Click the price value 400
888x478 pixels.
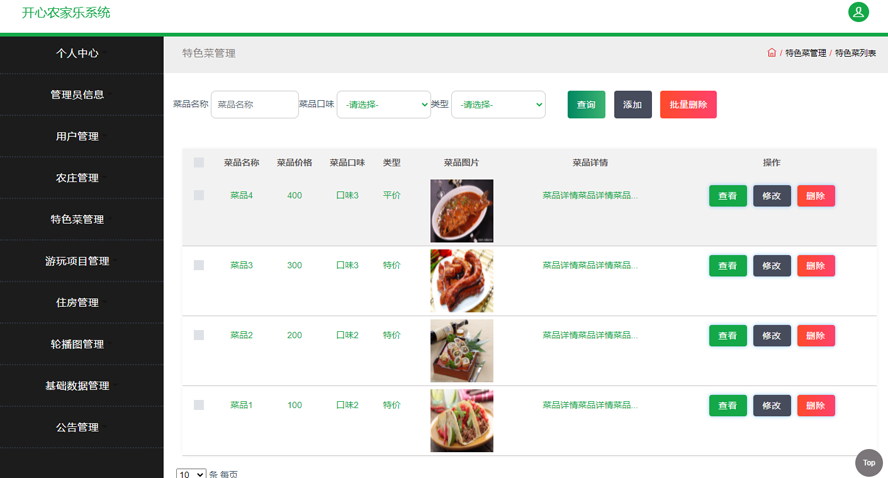294,195
